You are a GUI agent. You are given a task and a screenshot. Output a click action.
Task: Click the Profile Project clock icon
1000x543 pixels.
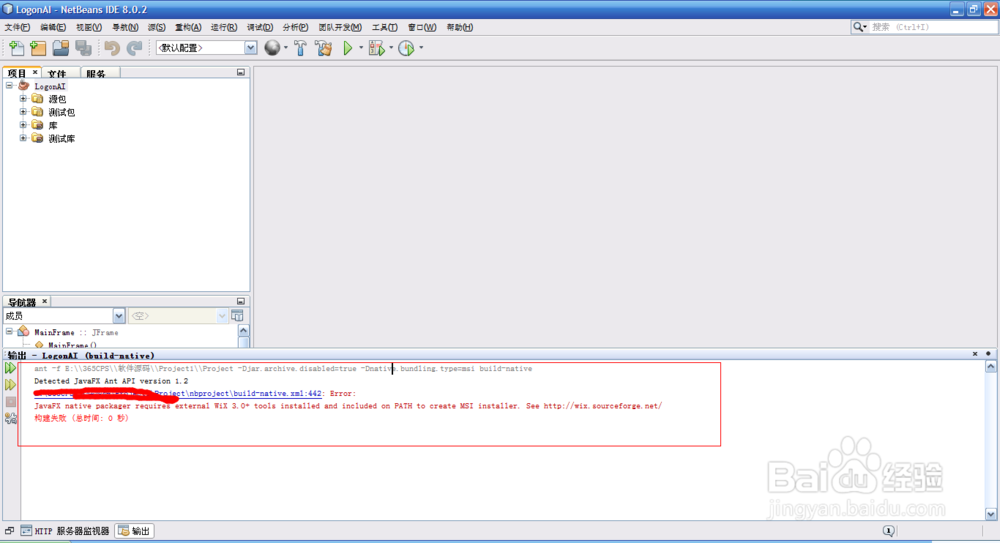pyautogui.click(x=406, y=48)
